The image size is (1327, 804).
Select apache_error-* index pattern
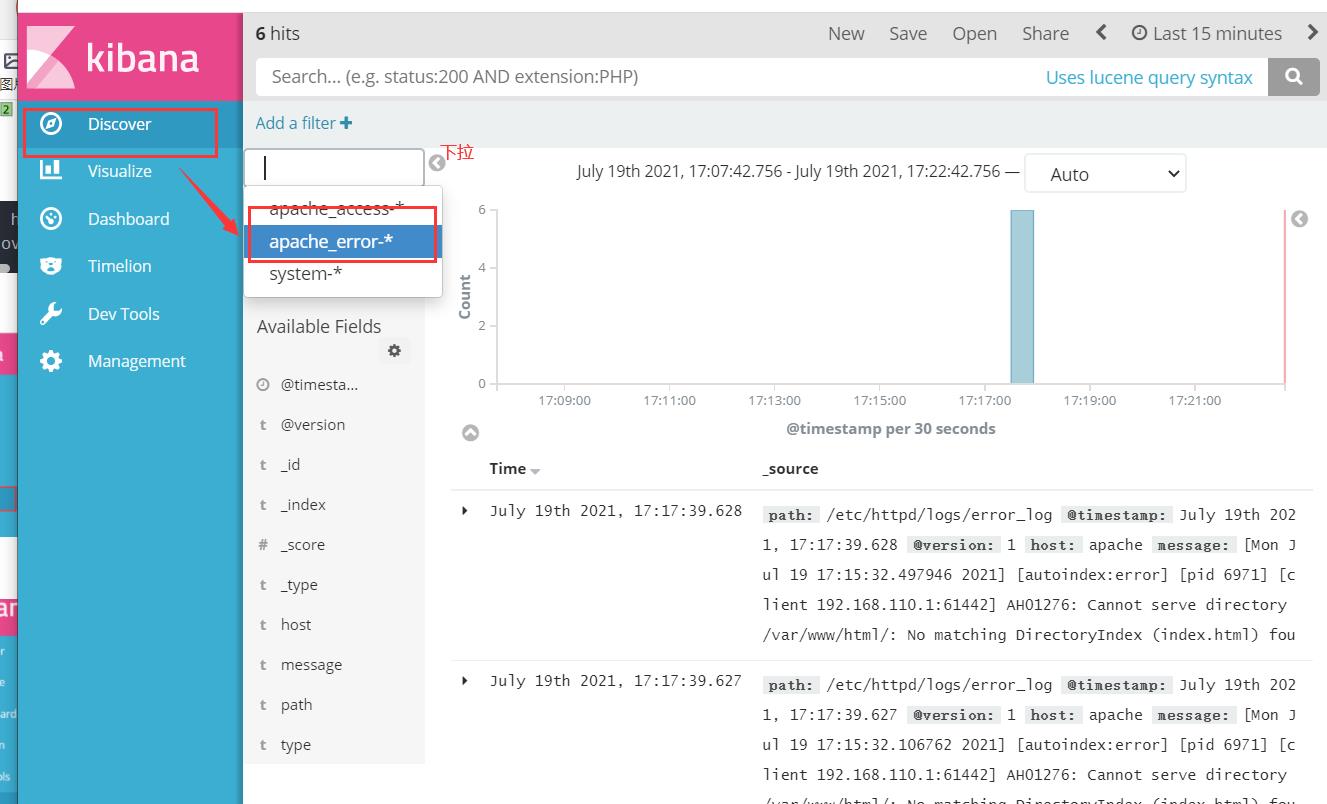(x=343, y=241)
